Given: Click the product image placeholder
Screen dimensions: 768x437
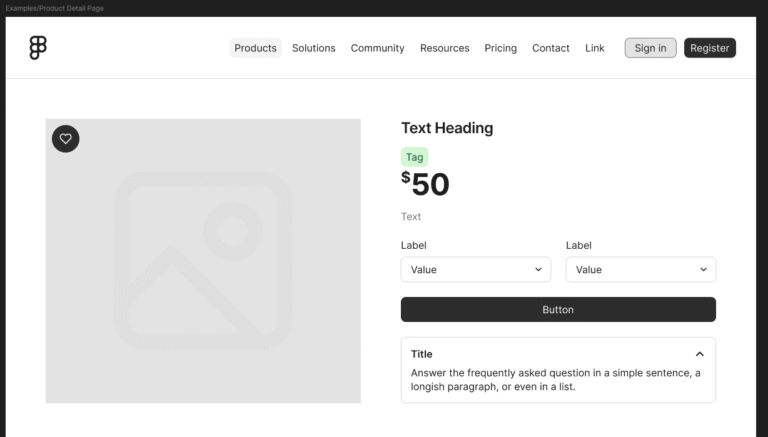Looking at the screenshot, I should [203, 262].
